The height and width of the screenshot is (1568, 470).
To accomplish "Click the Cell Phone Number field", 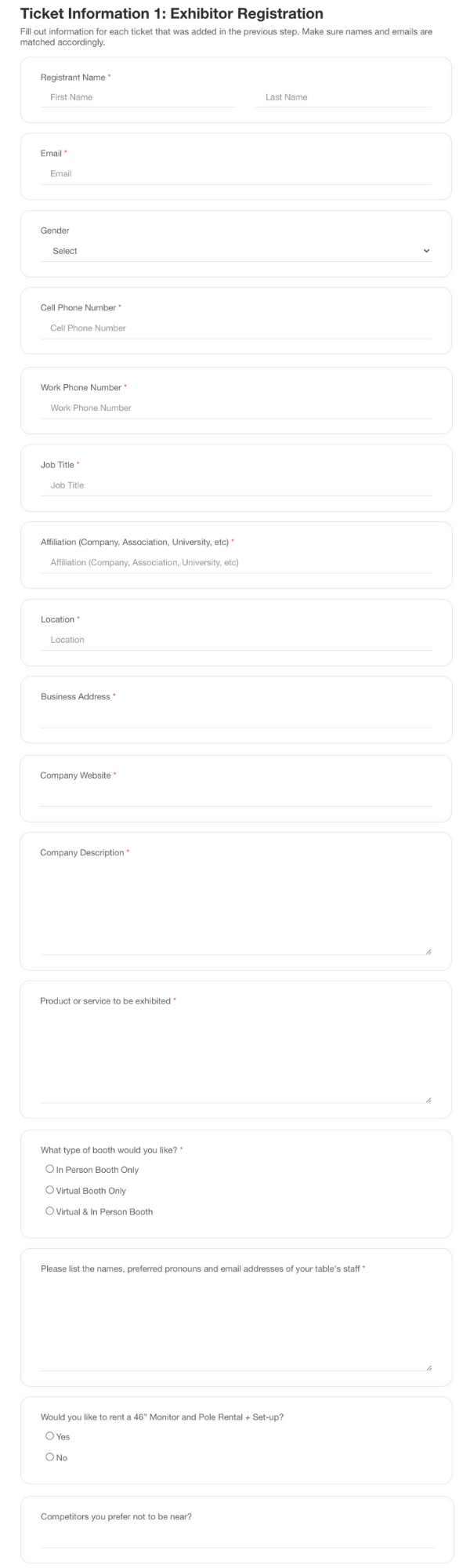I will pos(236,328).
